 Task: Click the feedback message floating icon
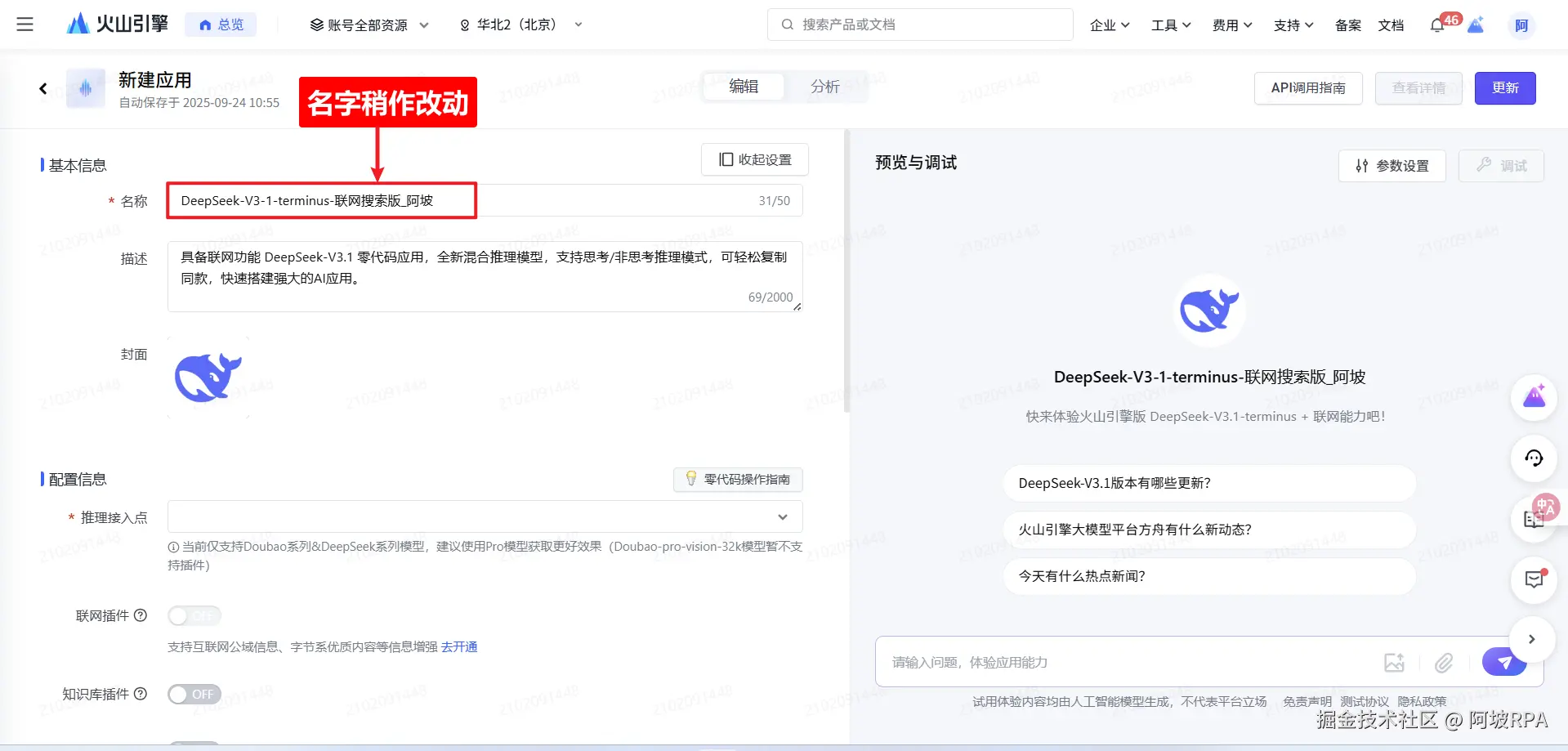[x=1534, y=579]
